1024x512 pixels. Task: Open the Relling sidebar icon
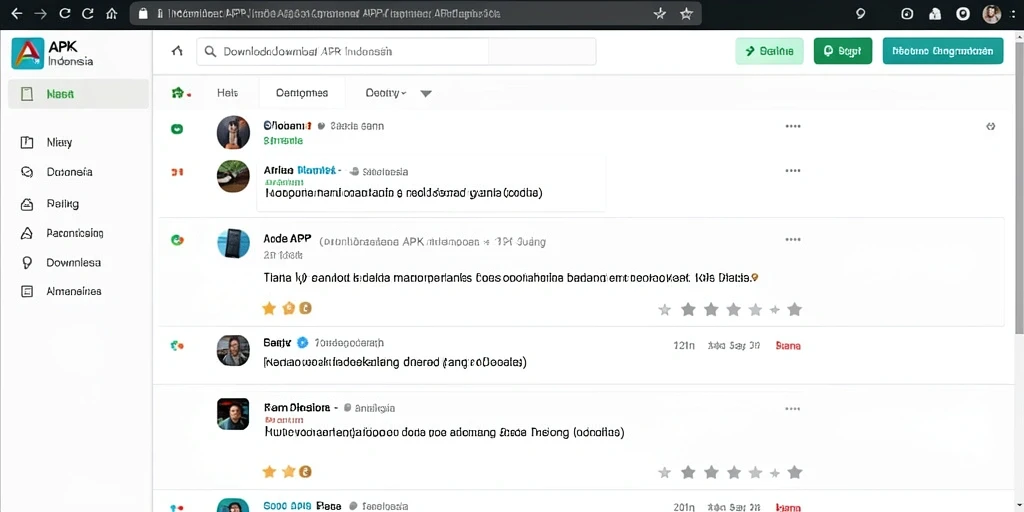pyautogui.click(x=27, y=204)
